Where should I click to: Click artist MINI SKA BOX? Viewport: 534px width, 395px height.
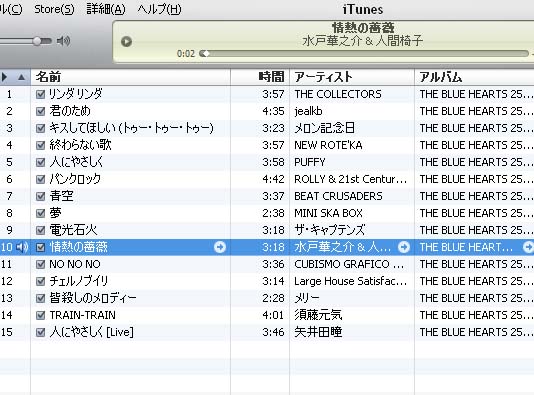pos(328,214)
